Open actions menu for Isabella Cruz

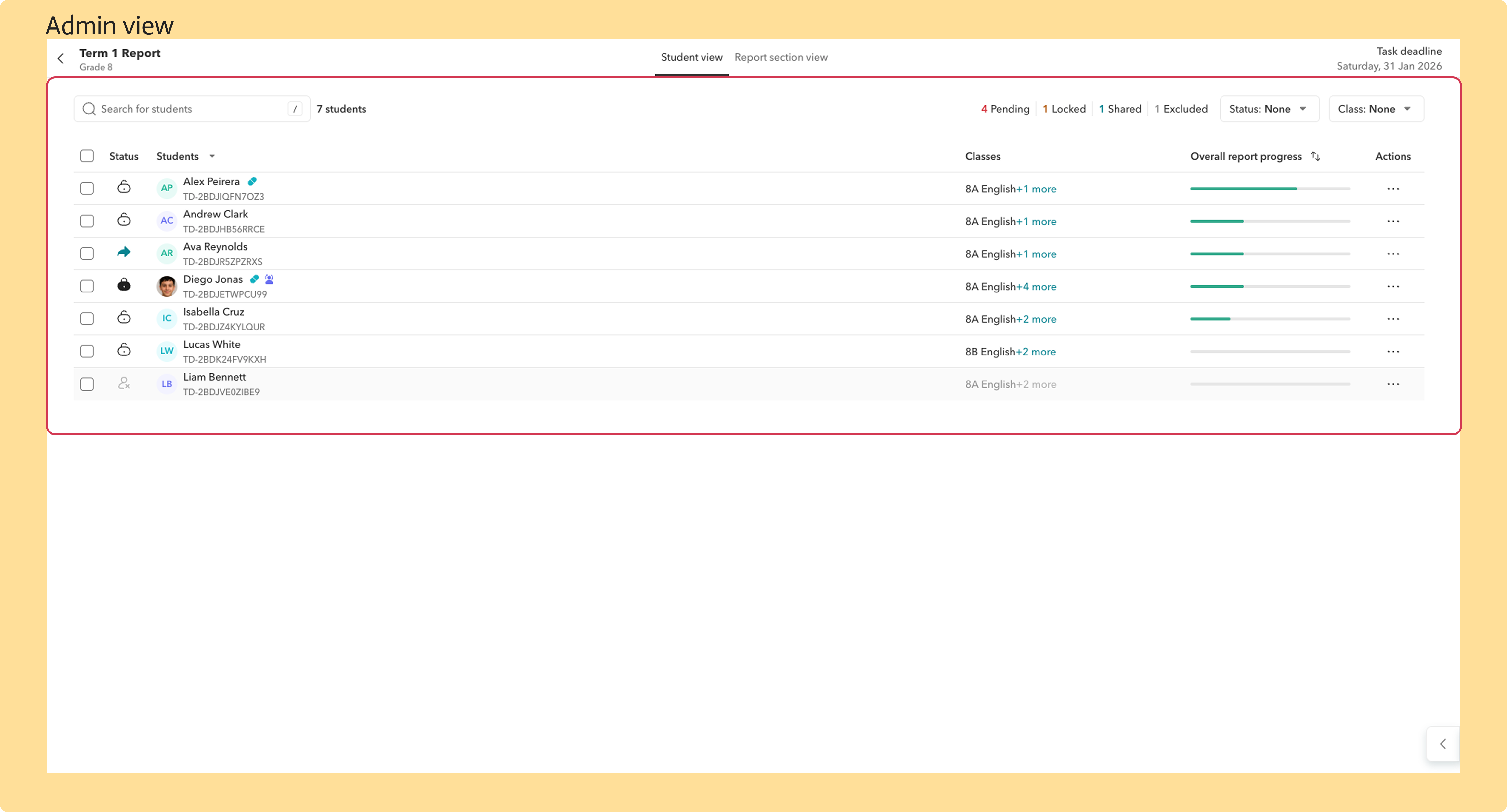coord(1393,319)
